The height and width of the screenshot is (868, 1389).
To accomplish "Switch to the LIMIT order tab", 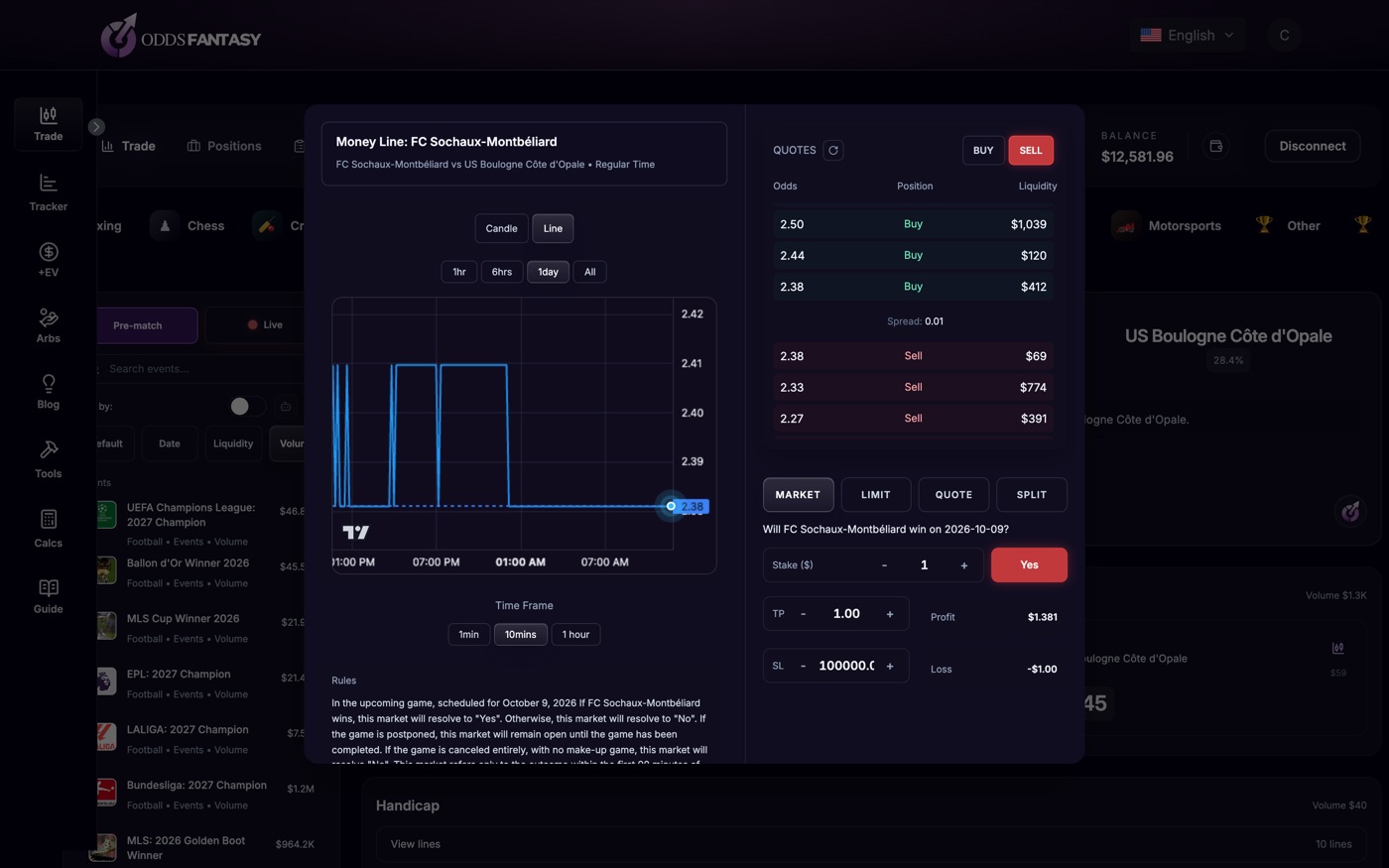I will [875, 494].
